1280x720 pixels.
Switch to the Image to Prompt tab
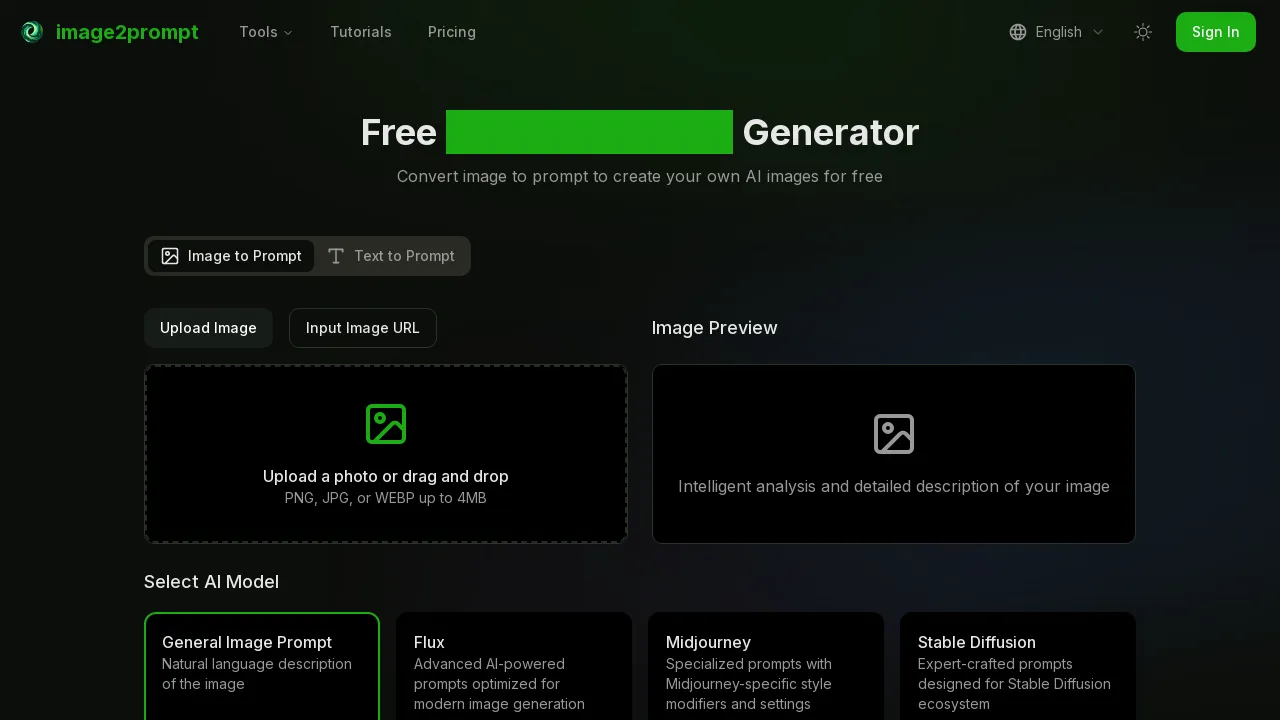(231, 256)
